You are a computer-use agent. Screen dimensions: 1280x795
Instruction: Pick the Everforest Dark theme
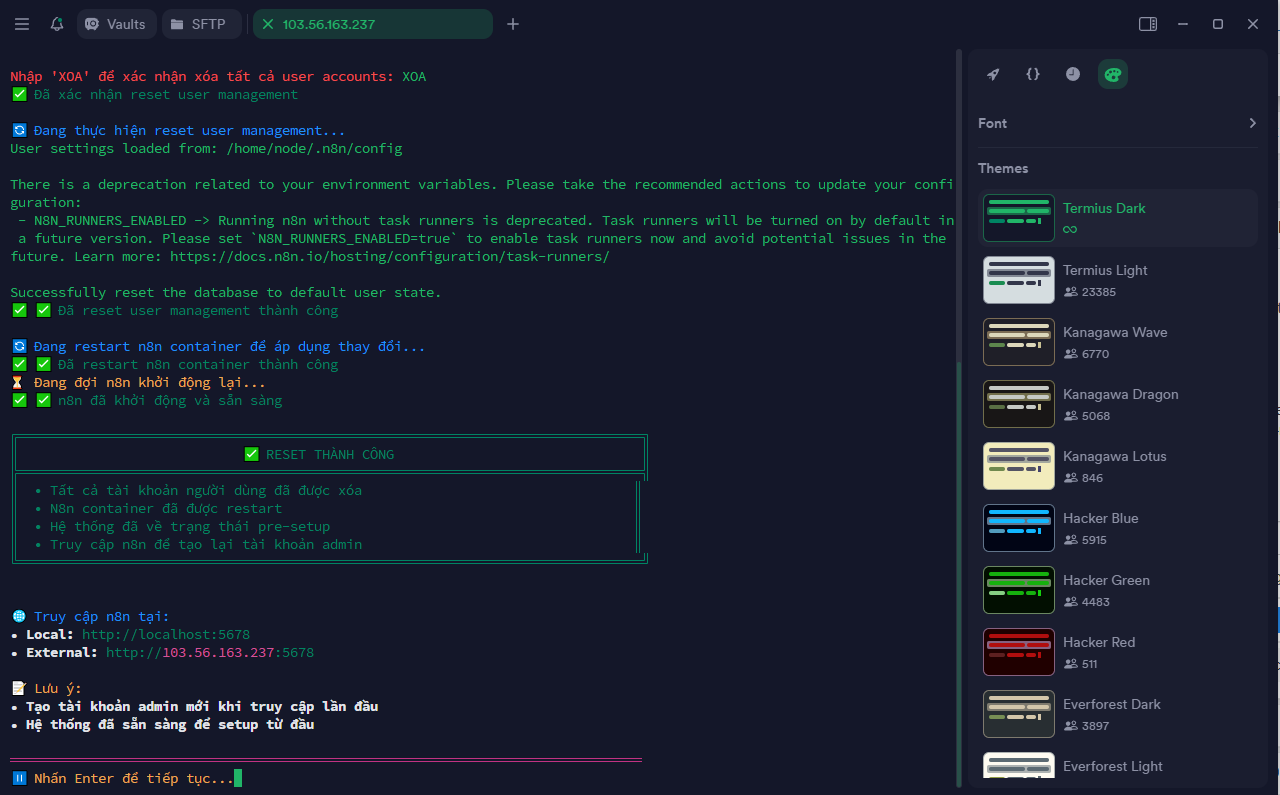coord(1118,714)
